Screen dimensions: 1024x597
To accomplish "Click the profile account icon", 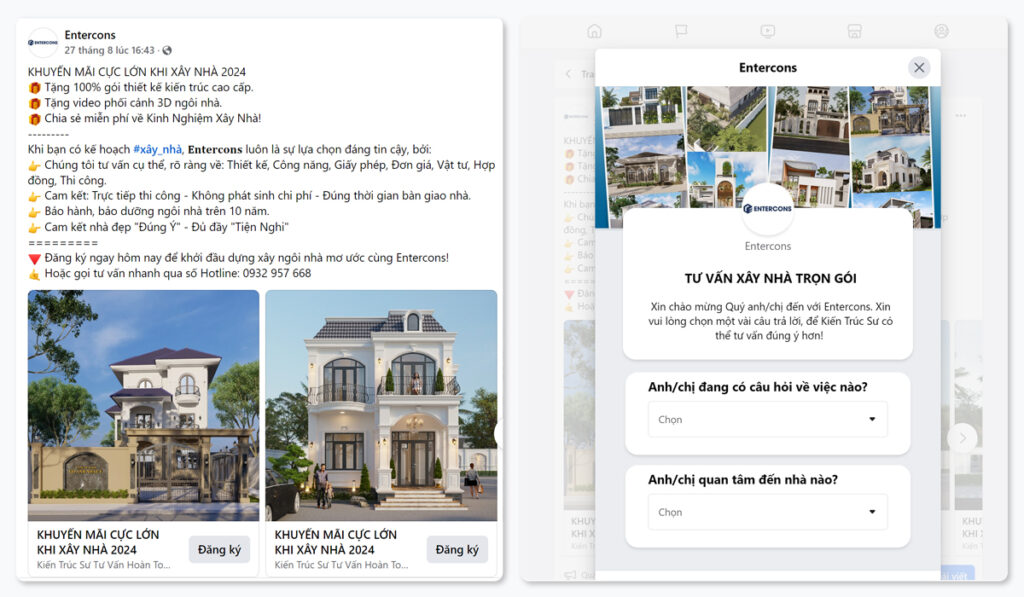I will pyautogui.click(x=941, y=32).
